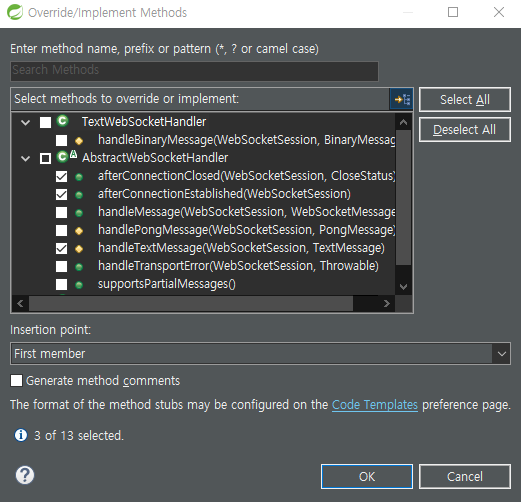Click the horizontal scroll left arrow
This screenshot has height=502, width=521.
(x=20, y=303)
